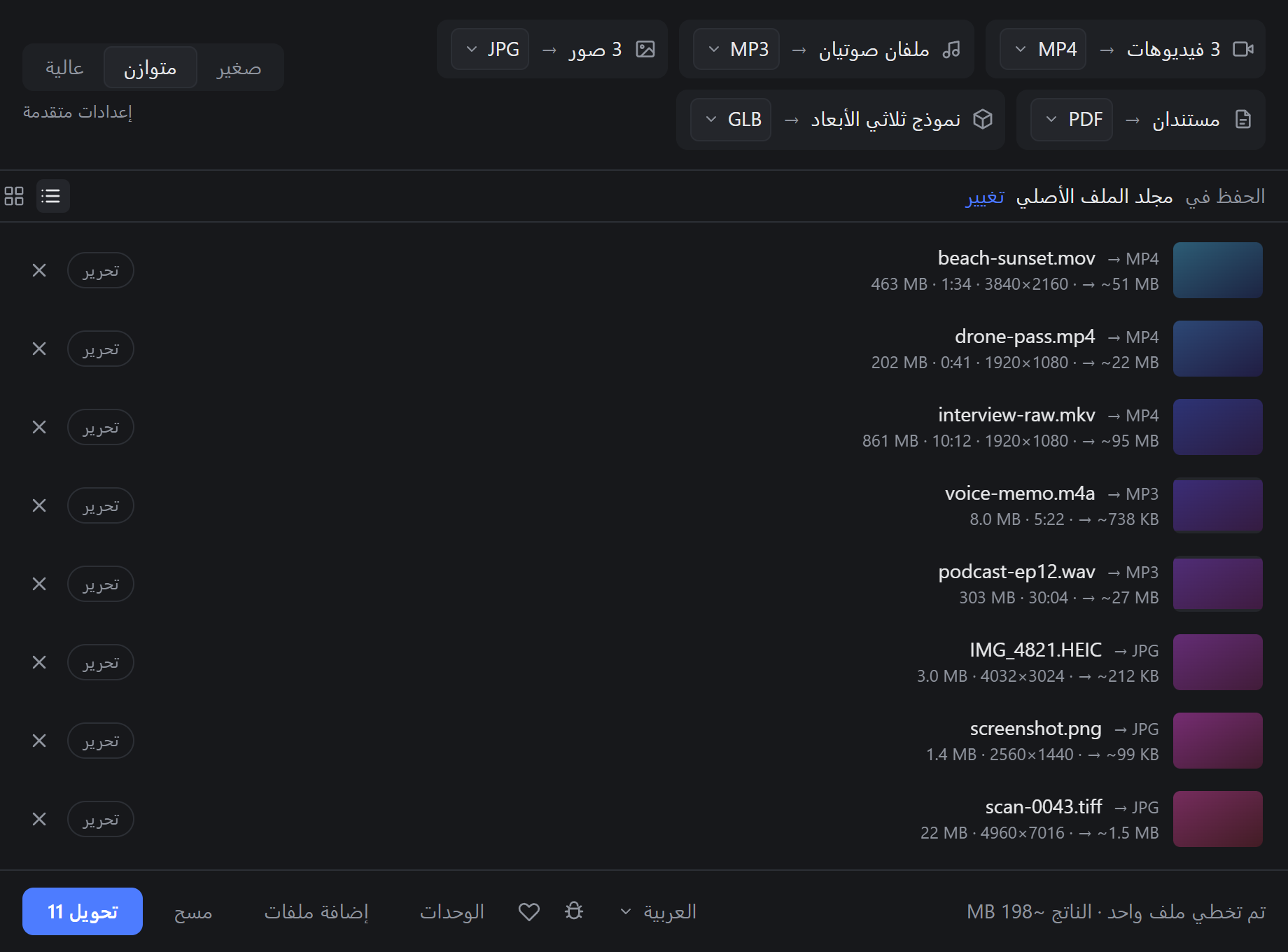Remove screenshot.png with its X

pyautogui.click(x=39, y=741)
